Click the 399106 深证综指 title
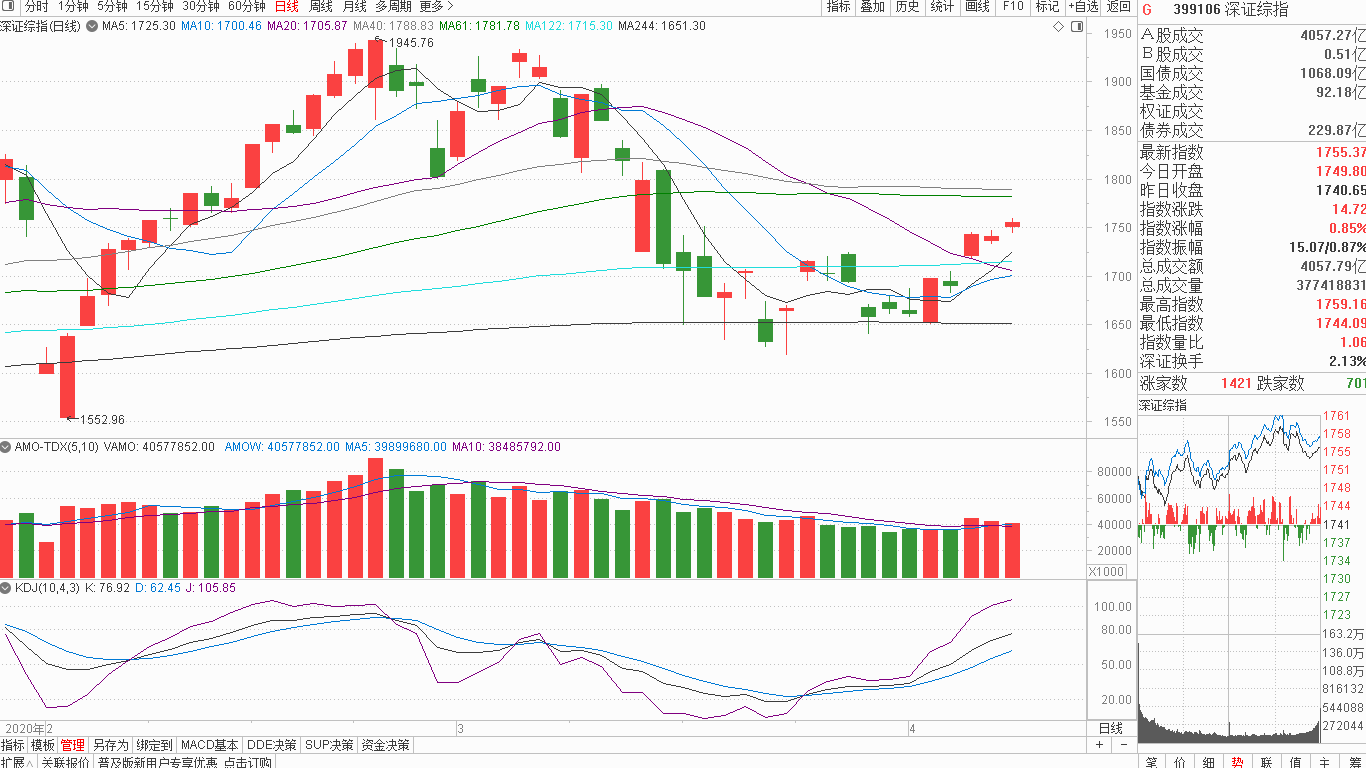 (1229, 10)
